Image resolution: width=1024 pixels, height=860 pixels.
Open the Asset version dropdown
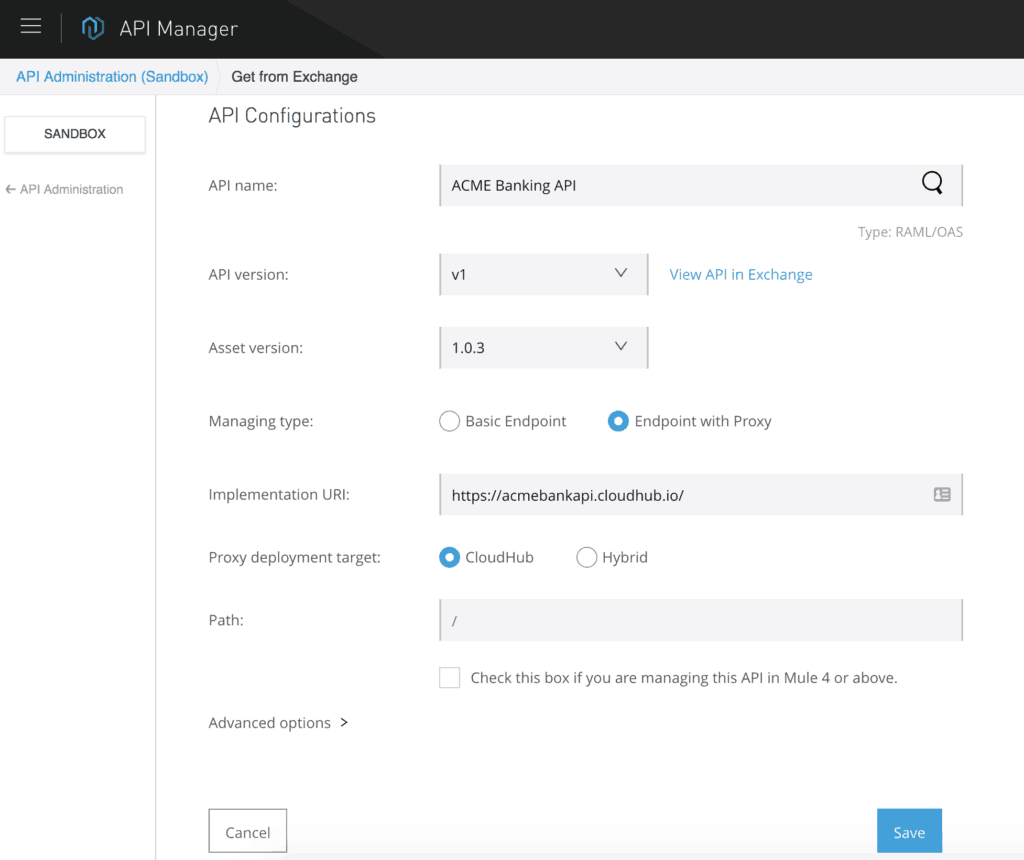(619, 347)
